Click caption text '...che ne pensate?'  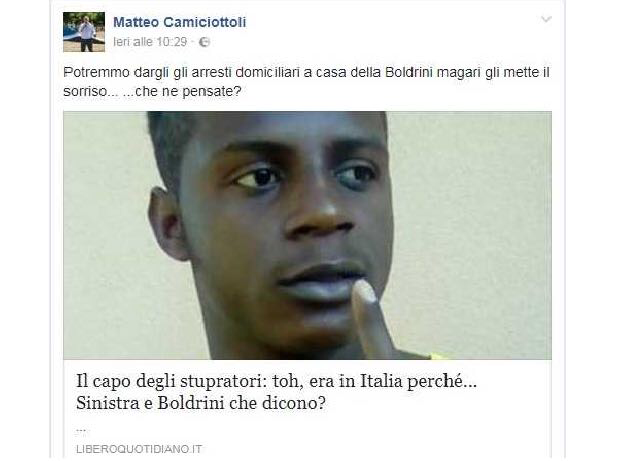click(x=182, y=92)
